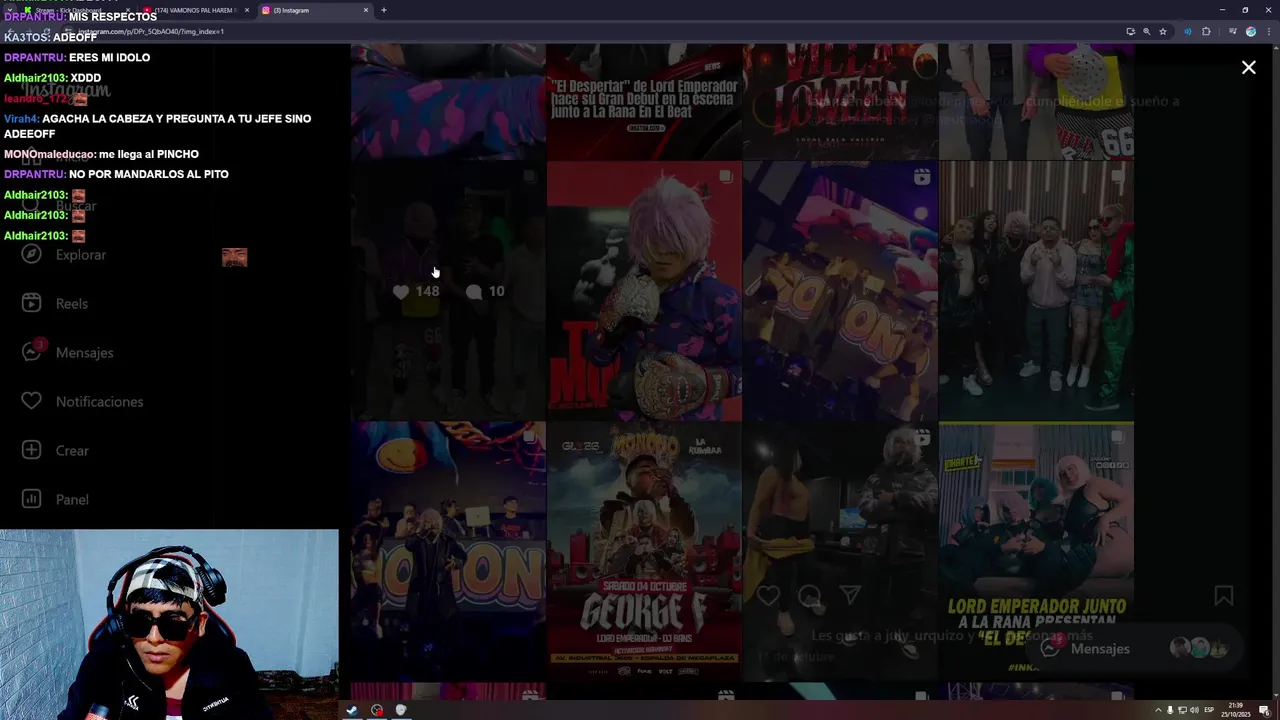Click the zoom magnifier icon in address bar
The height and width of the screenshot is (720, 1280).
1147,31
